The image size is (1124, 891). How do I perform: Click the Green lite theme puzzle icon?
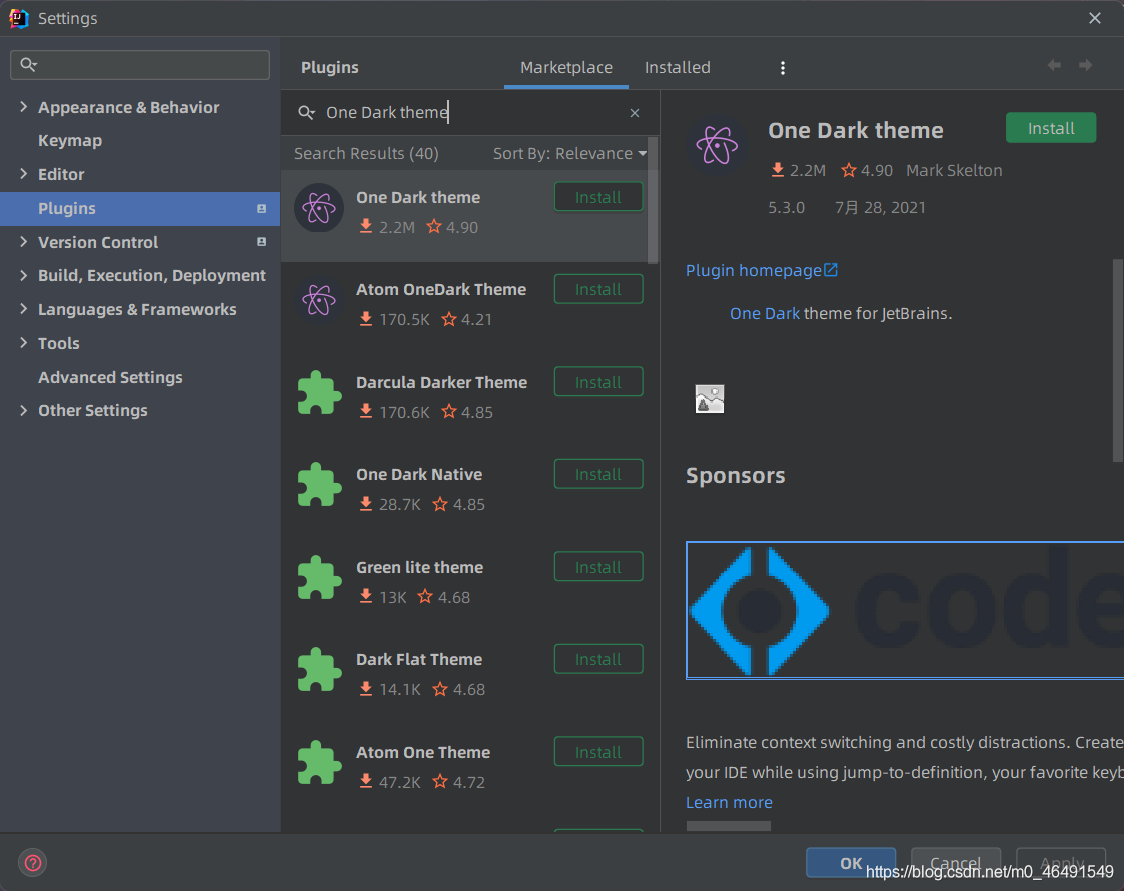[319, 578]
